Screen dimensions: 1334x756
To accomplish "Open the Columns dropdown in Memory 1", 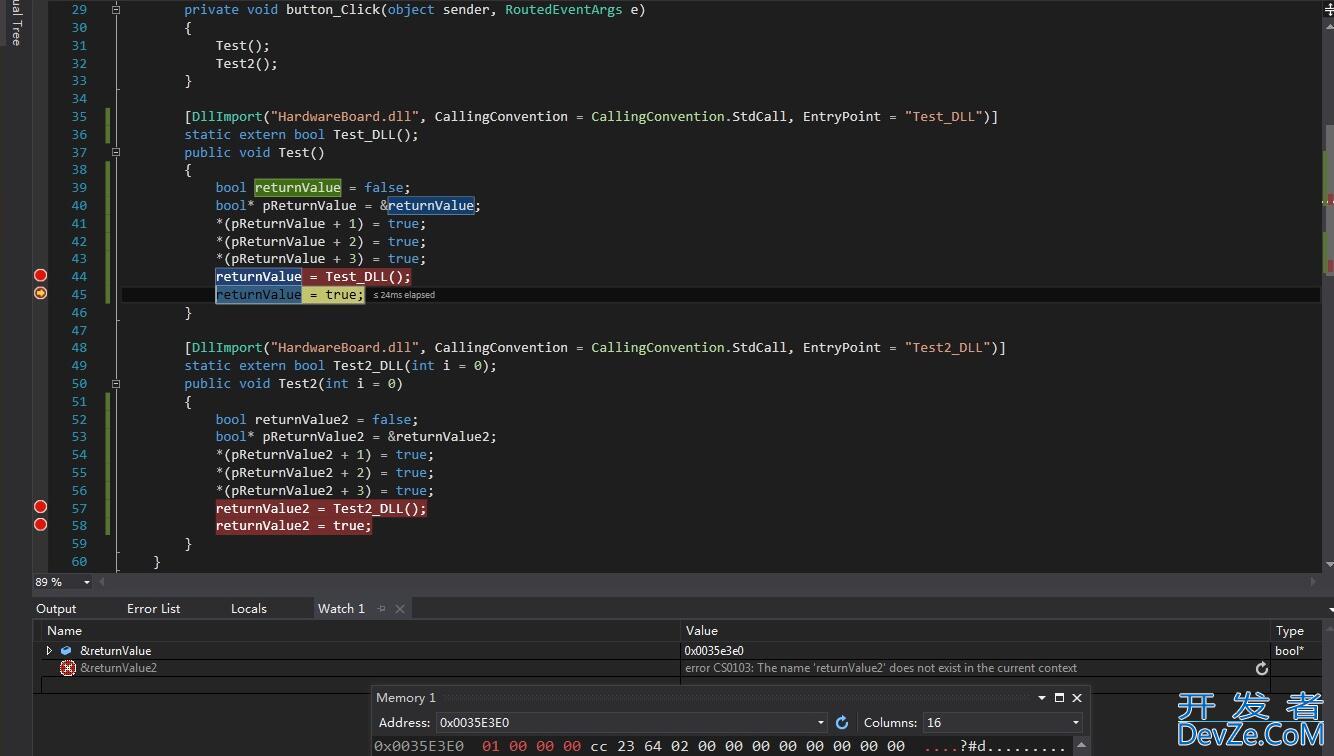I will [x=1076, y=723].
